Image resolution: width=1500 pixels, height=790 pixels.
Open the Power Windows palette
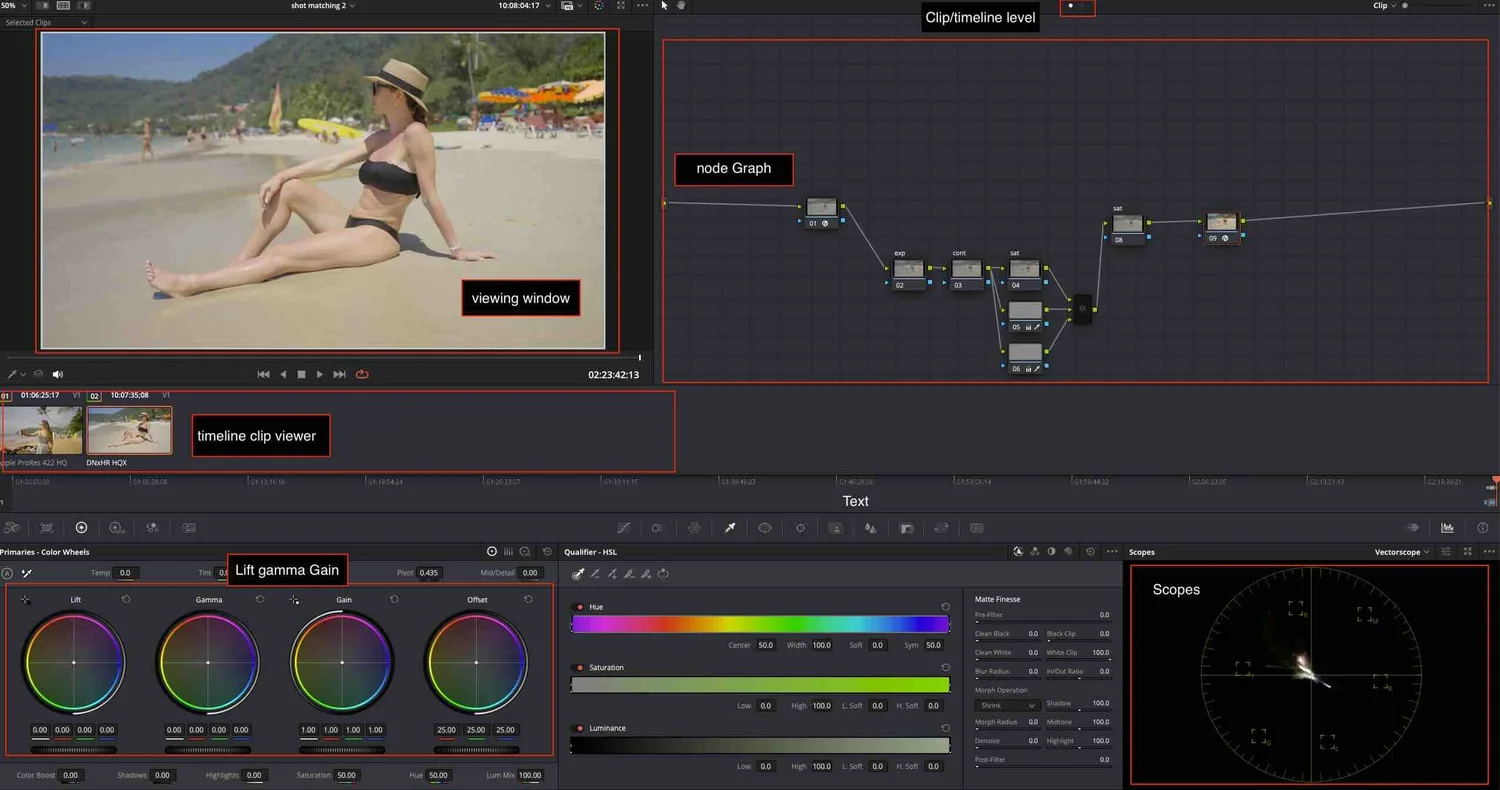click(x=765, y=527)
